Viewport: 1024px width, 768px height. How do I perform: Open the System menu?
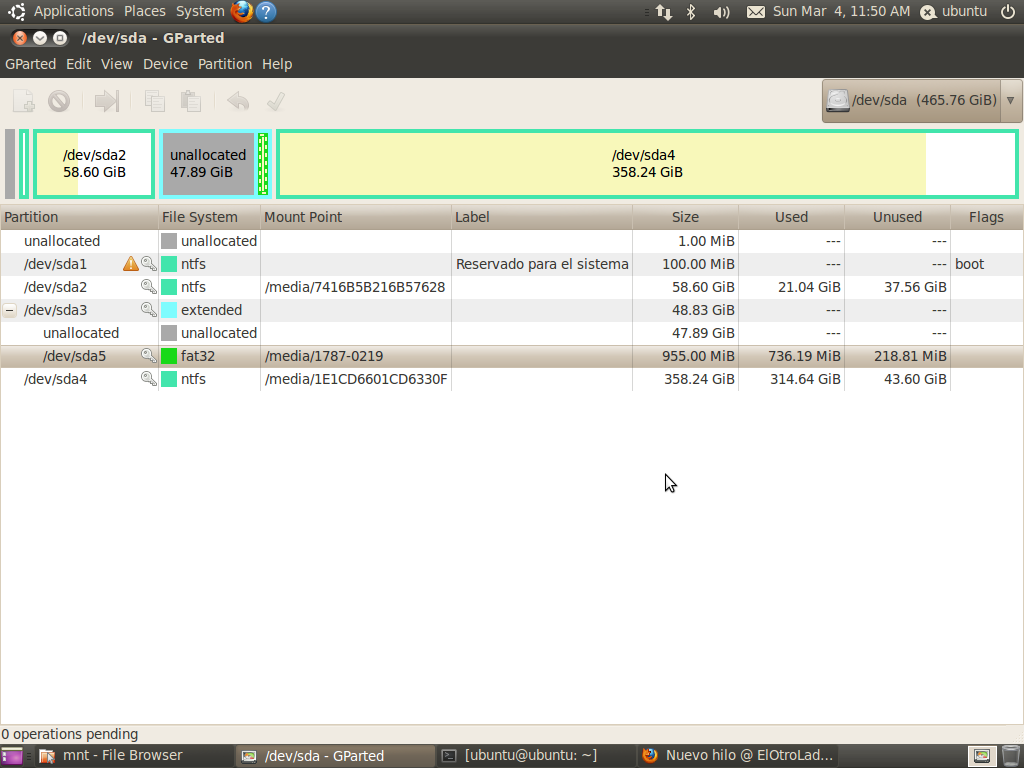(200, 12)
